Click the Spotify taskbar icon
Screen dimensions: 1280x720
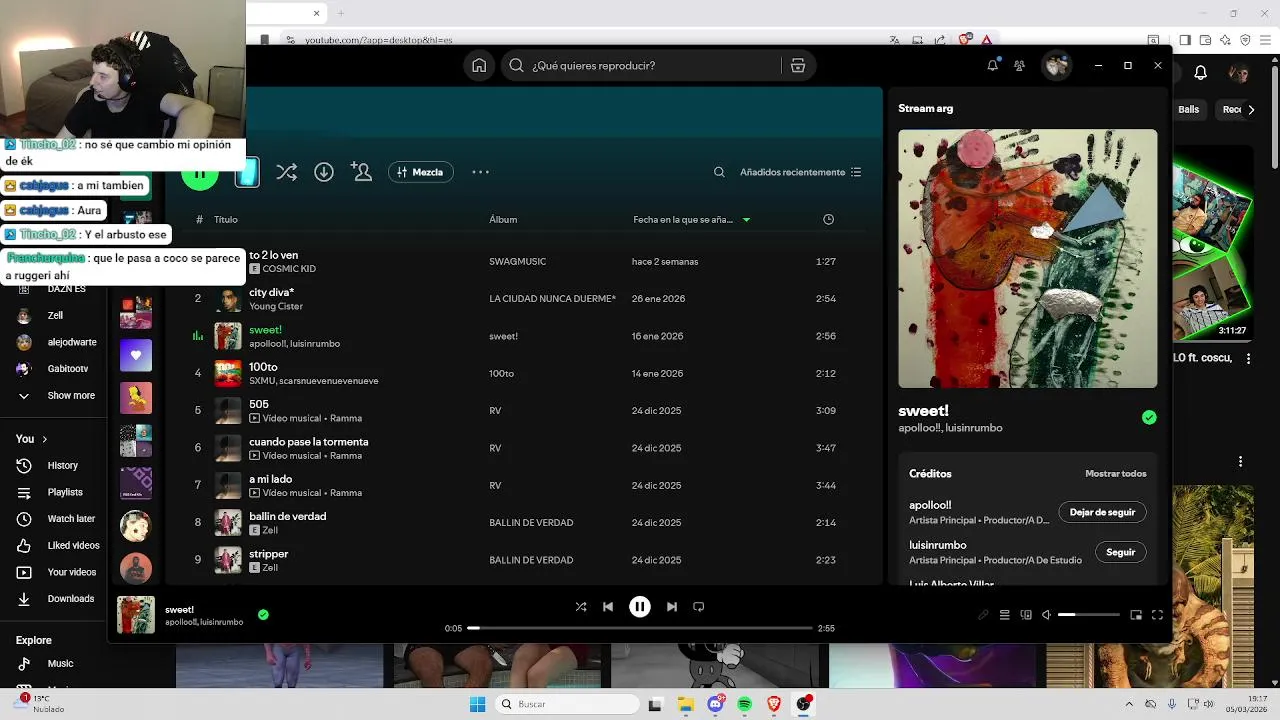tap(744, 704)
